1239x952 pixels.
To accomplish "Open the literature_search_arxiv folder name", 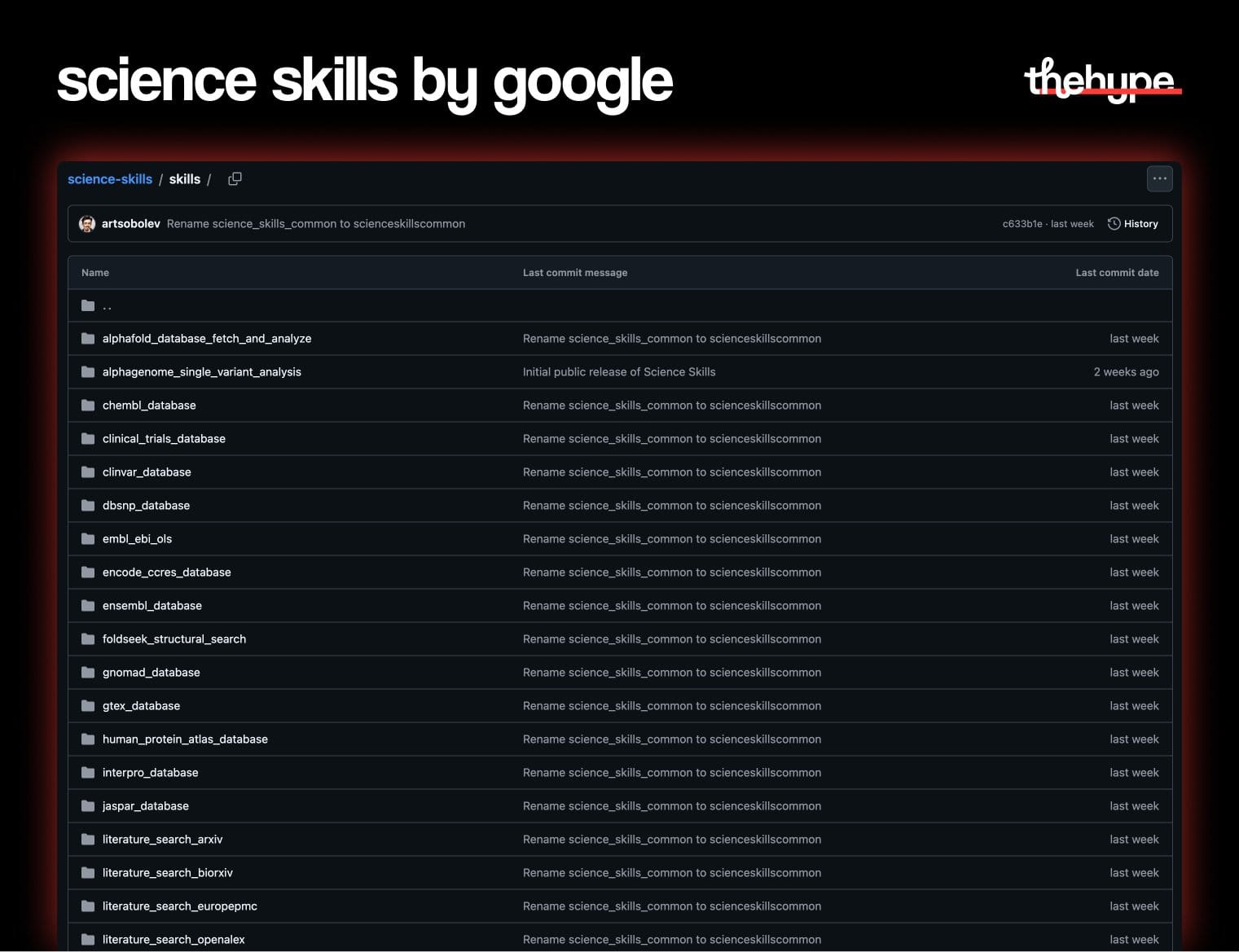I will [x=163, y=840].
